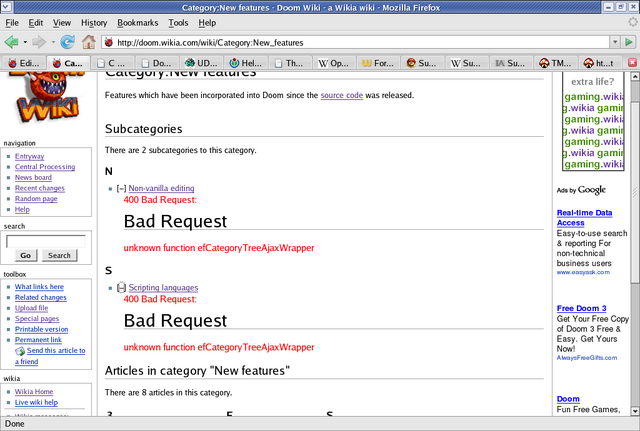Open the Non-vanilla editing category link

tap(161, 188)
